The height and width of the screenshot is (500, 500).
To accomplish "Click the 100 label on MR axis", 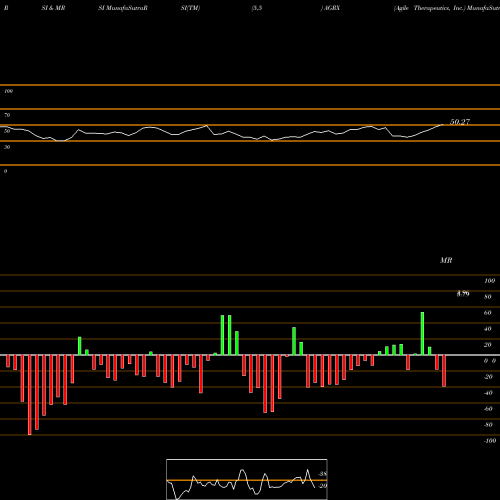I will pos(490,281).
